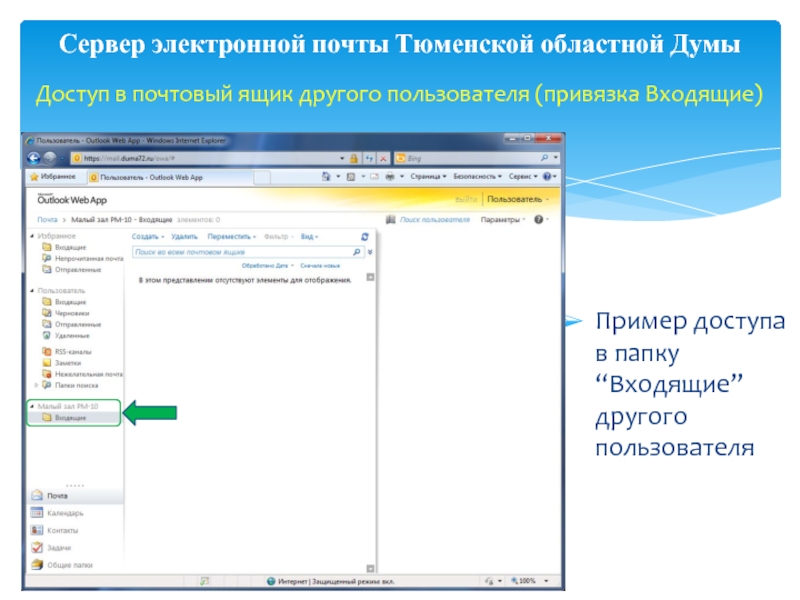
Task: Click the Bing search magnifier icon
Action: [x=544, y=158]
